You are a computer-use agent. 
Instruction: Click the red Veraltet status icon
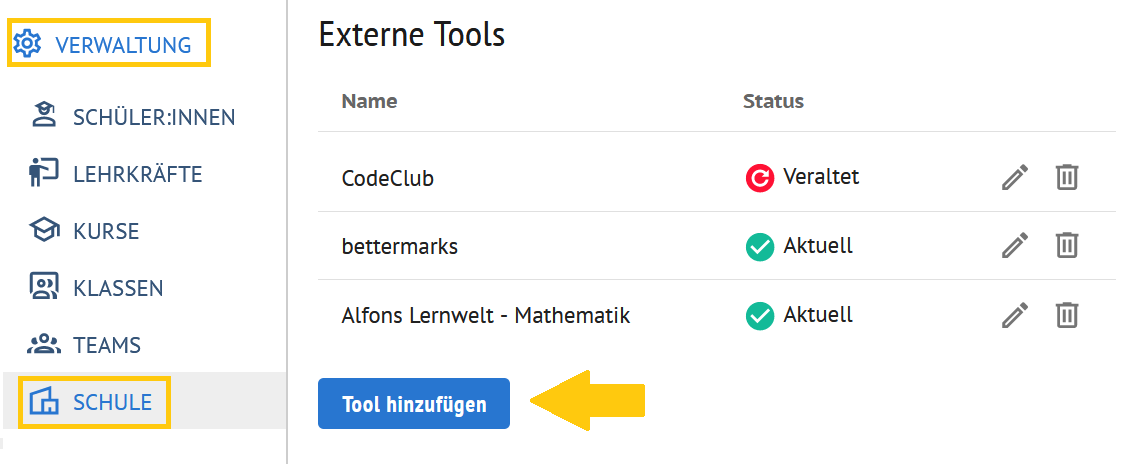tap(760, 177)
